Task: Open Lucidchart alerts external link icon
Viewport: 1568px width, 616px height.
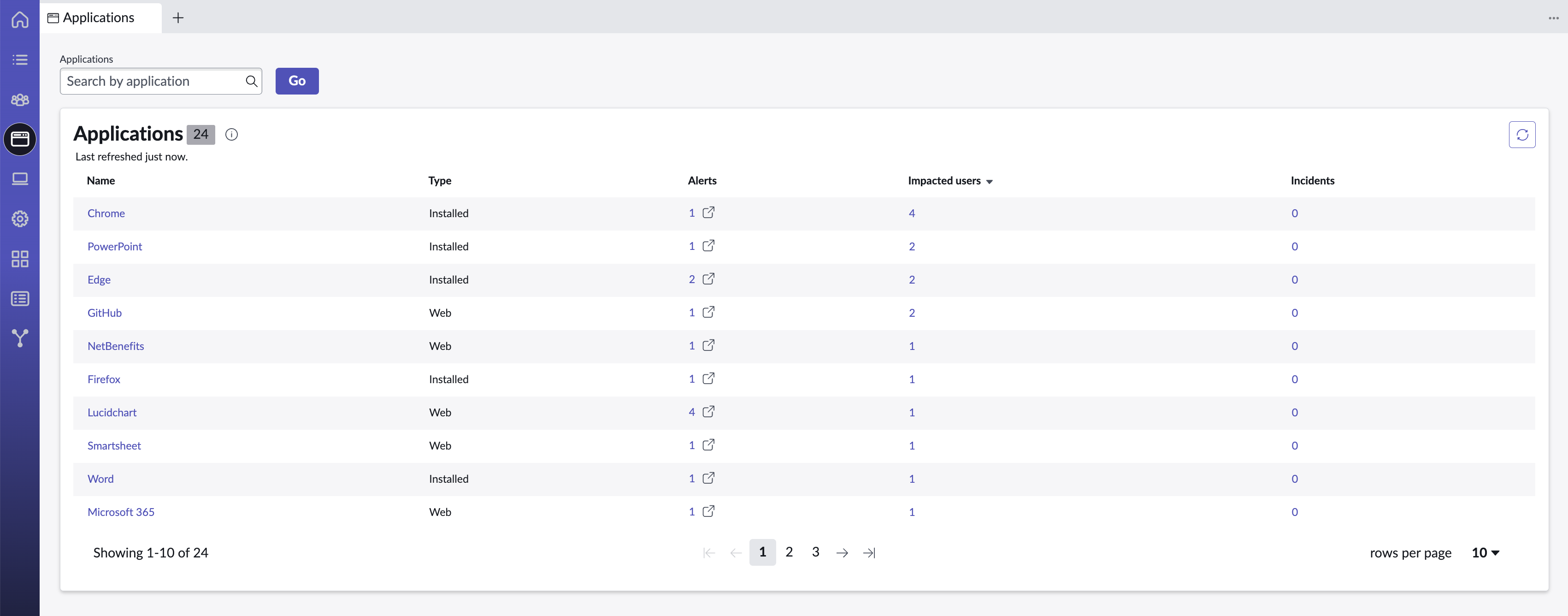Action: point(708,411)
